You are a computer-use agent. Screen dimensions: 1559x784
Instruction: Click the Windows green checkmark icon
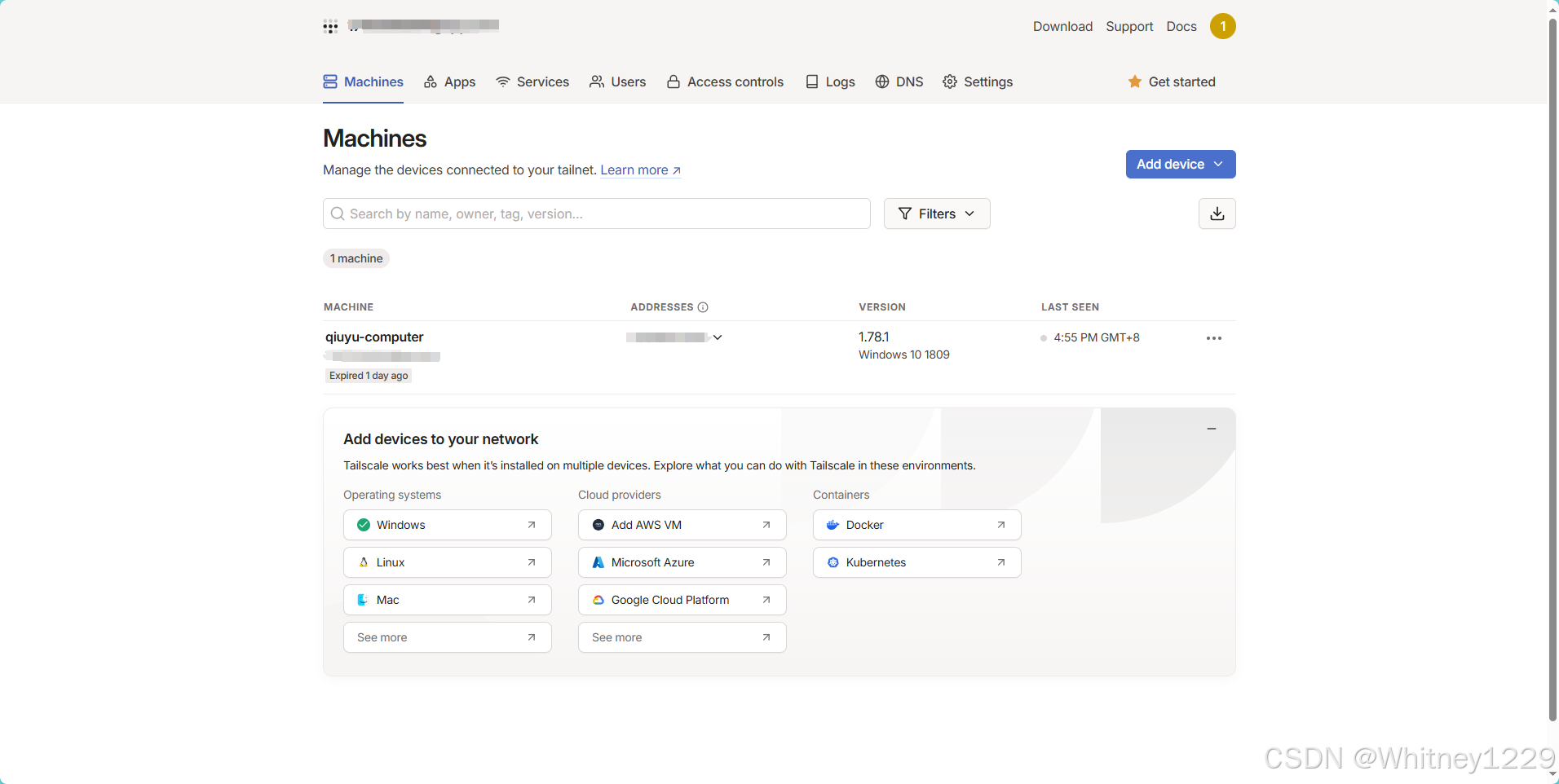pyautogui.click(x=364, y=525)
